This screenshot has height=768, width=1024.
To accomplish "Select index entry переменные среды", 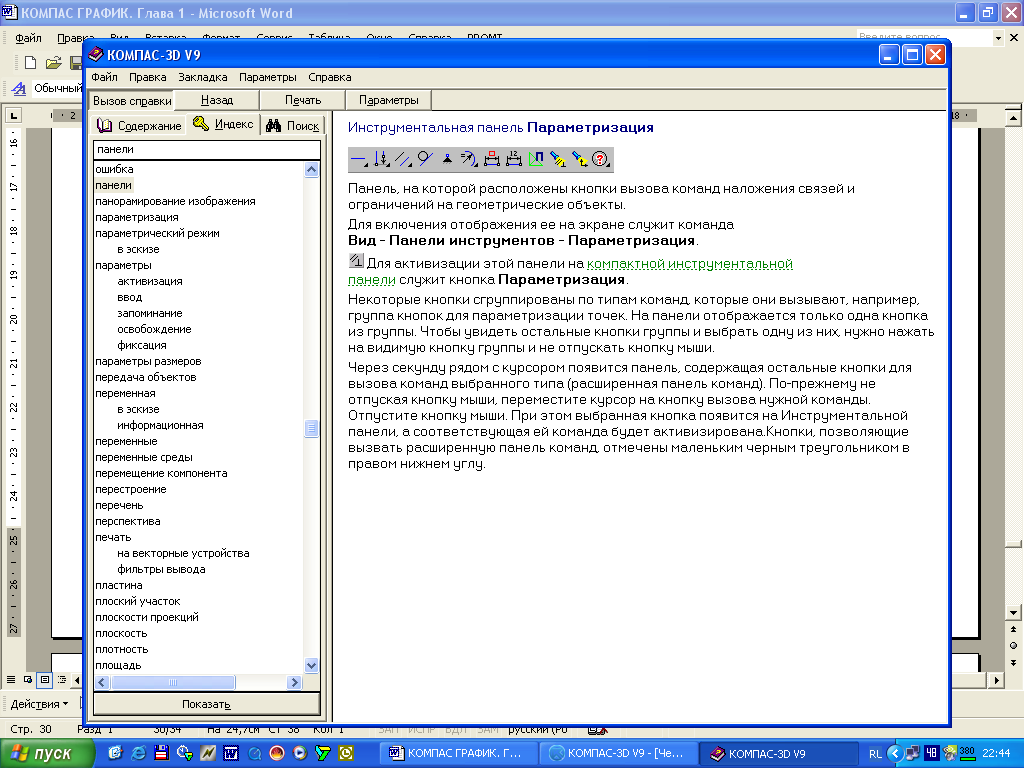I will pyautogui.click(x=144, y=457).
